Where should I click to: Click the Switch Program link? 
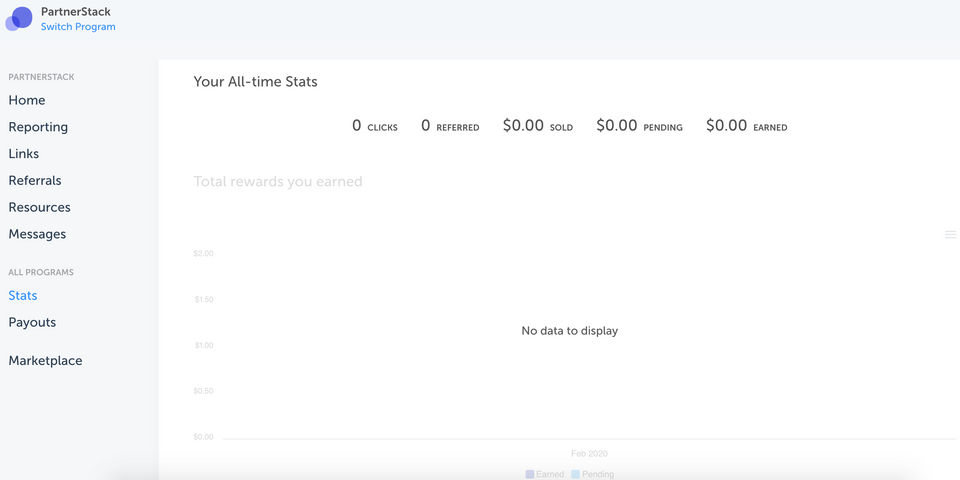tap(78, 27)
